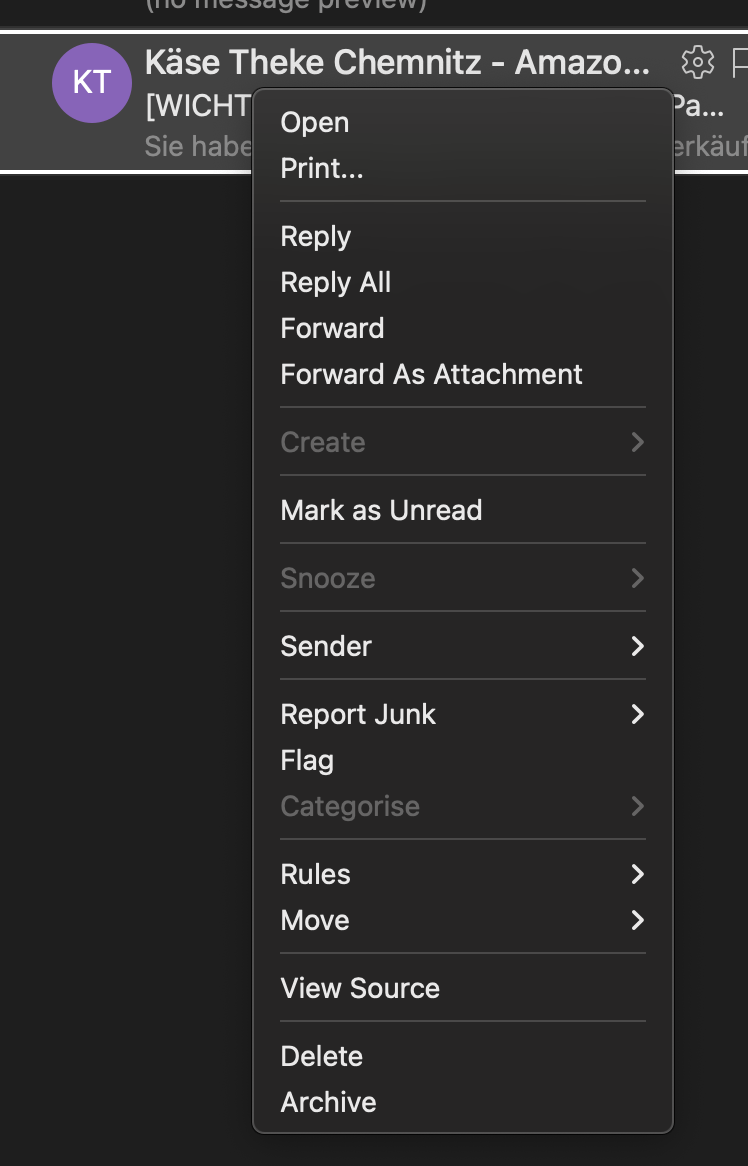Select Print... in the context menu

[322, 169]
